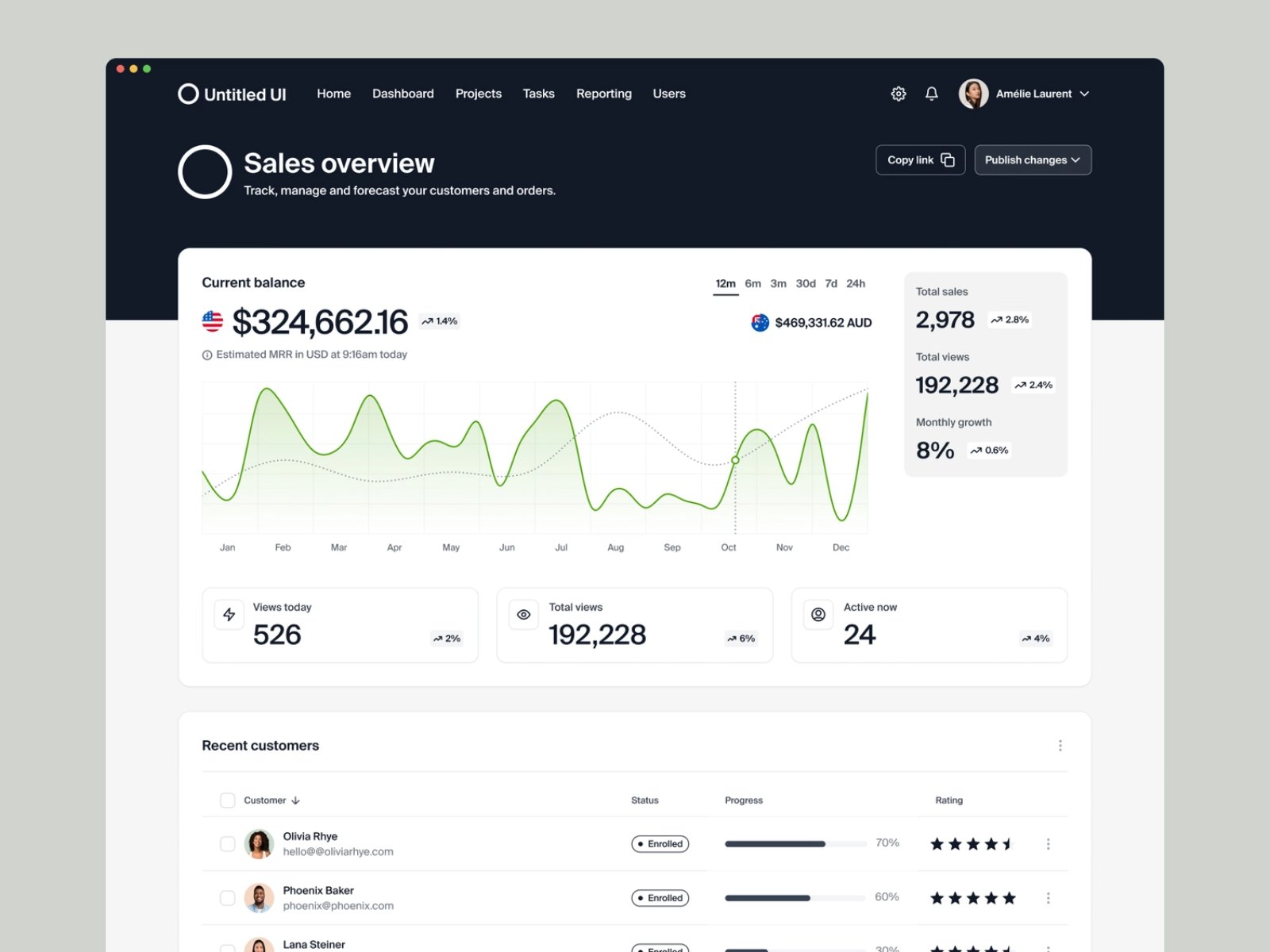Open the Reporting nav item
Screen dimensions: 1270x952
pos(604,94)
